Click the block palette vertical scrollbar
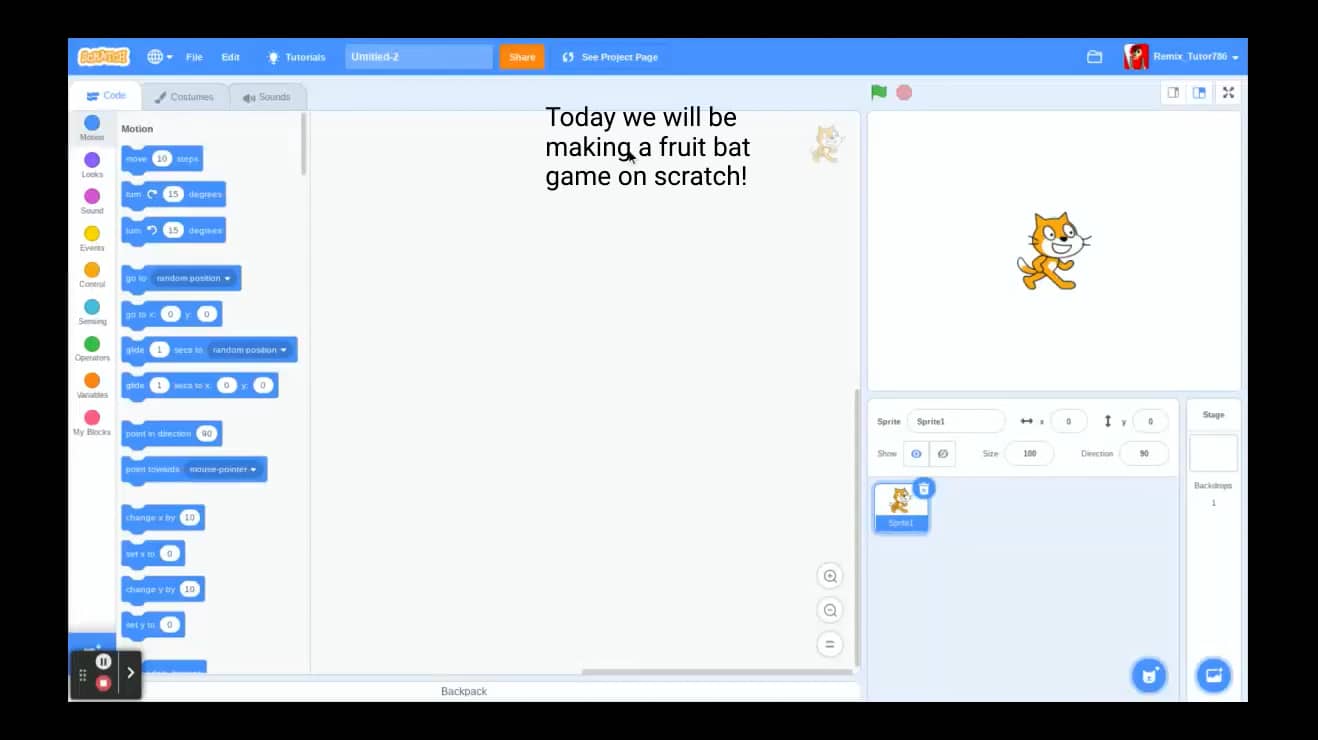 303,144
